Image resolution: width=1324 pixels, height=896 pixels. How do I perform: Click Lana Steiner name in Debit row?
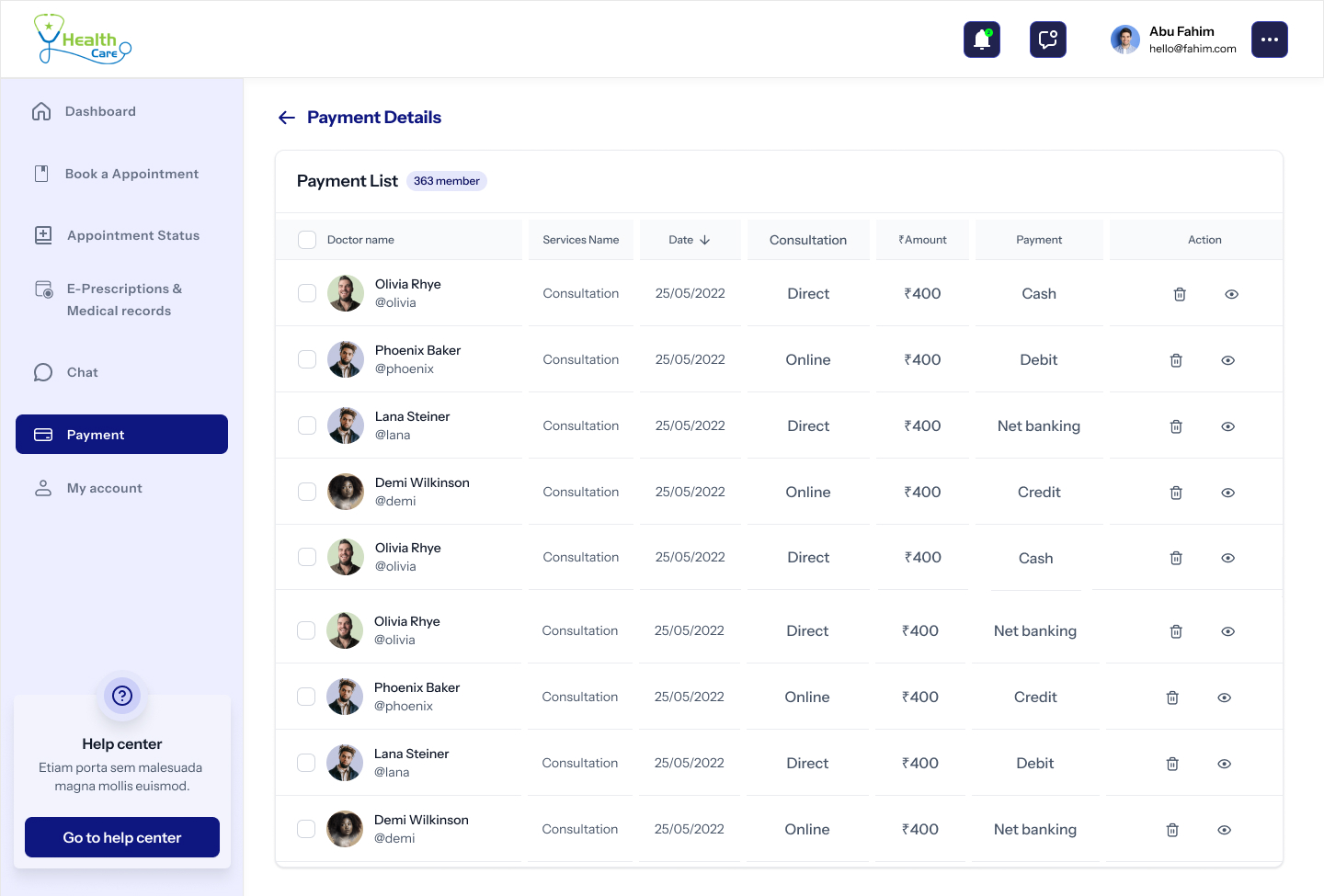click(x=412, y=754)
